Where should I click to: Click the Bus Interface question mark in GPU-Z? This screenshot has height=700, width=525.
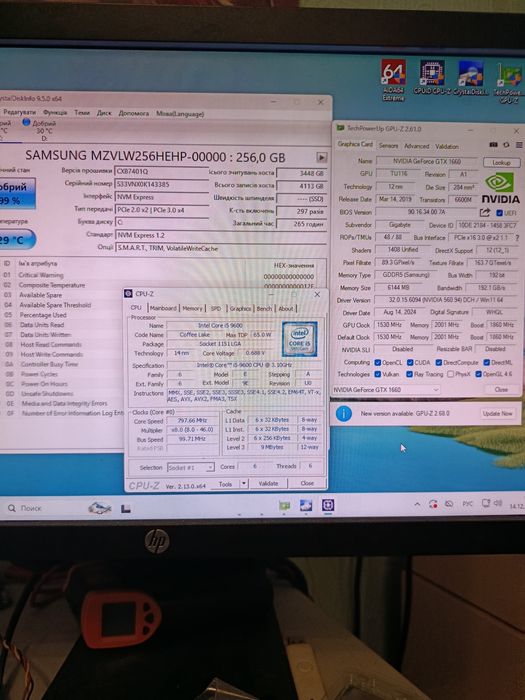[517, 238]
